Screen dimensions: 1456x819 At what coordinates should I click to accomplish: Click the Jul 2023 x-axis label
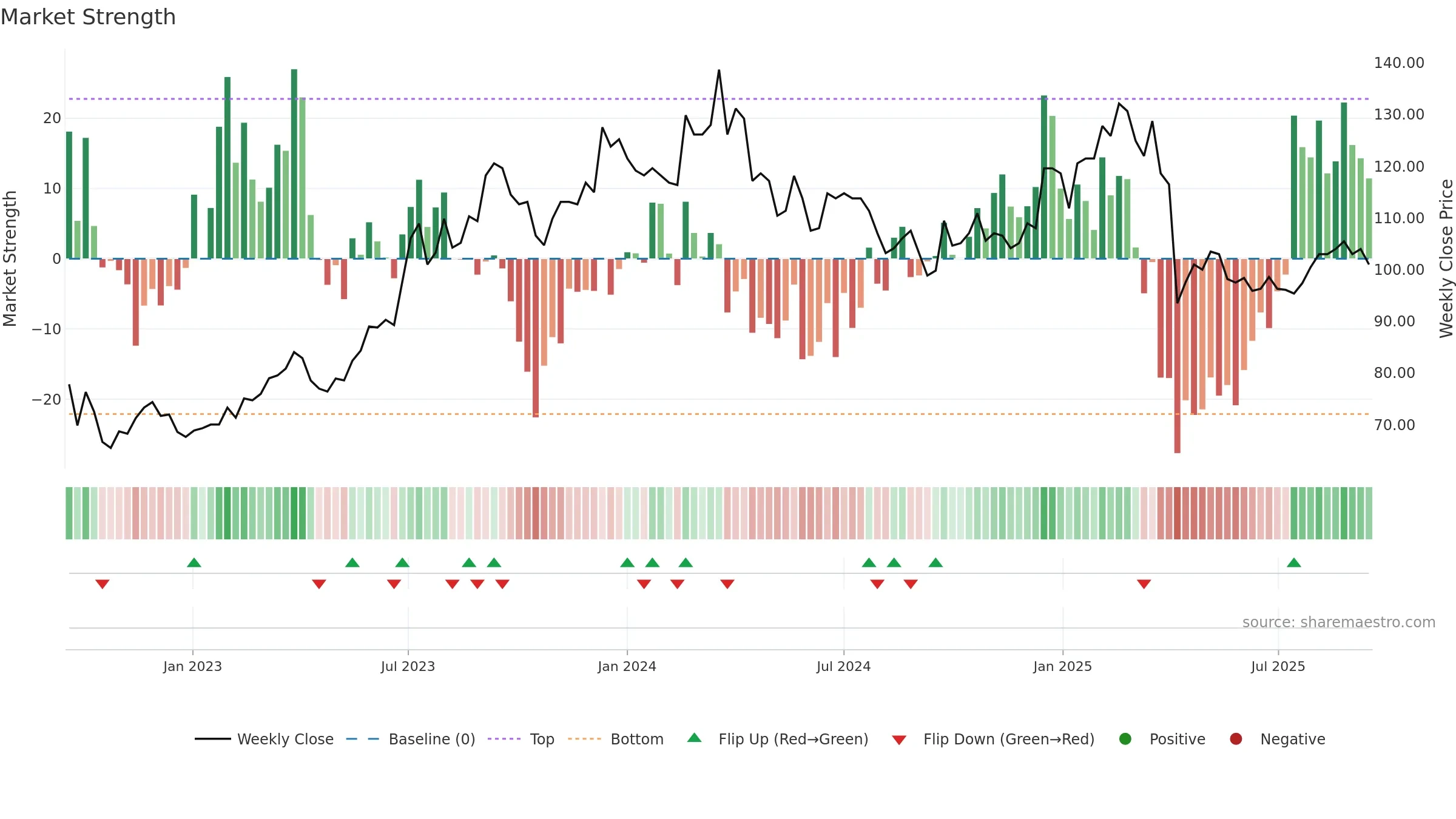click(x=408, y=666)
